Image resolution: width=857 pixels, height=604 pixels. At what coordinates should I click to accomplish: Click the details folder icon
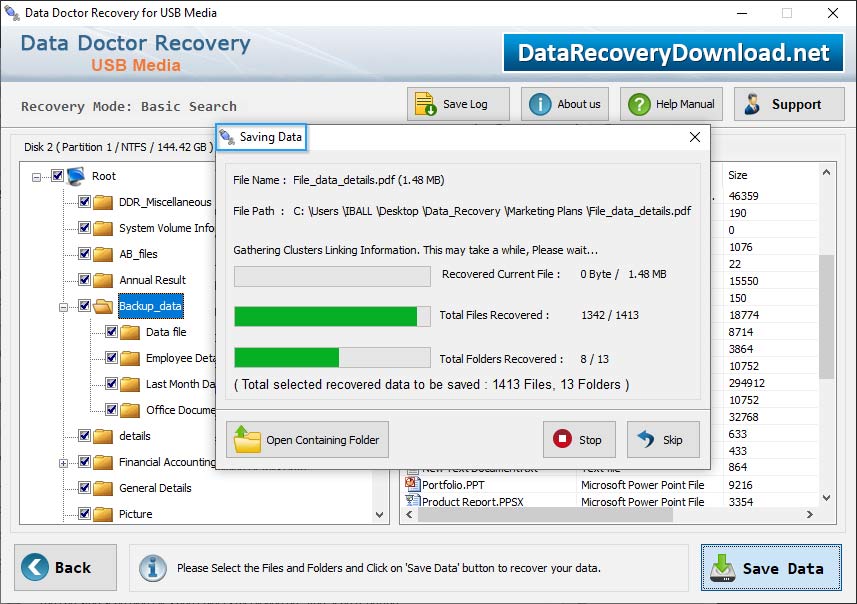pos(103,436)
